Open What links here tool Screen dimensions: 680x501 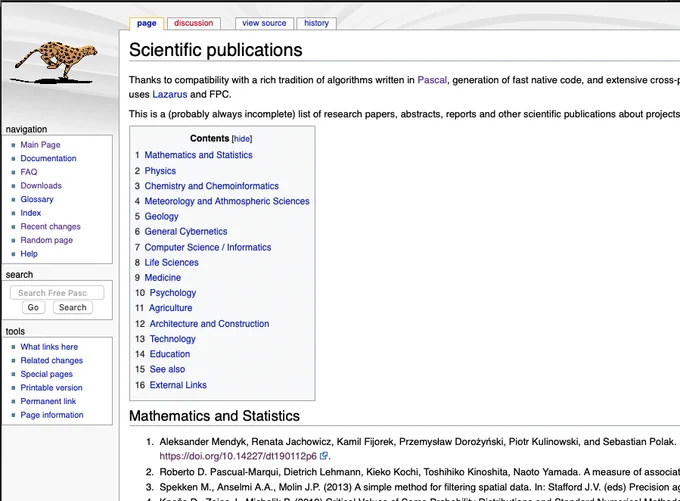point(49,347)
